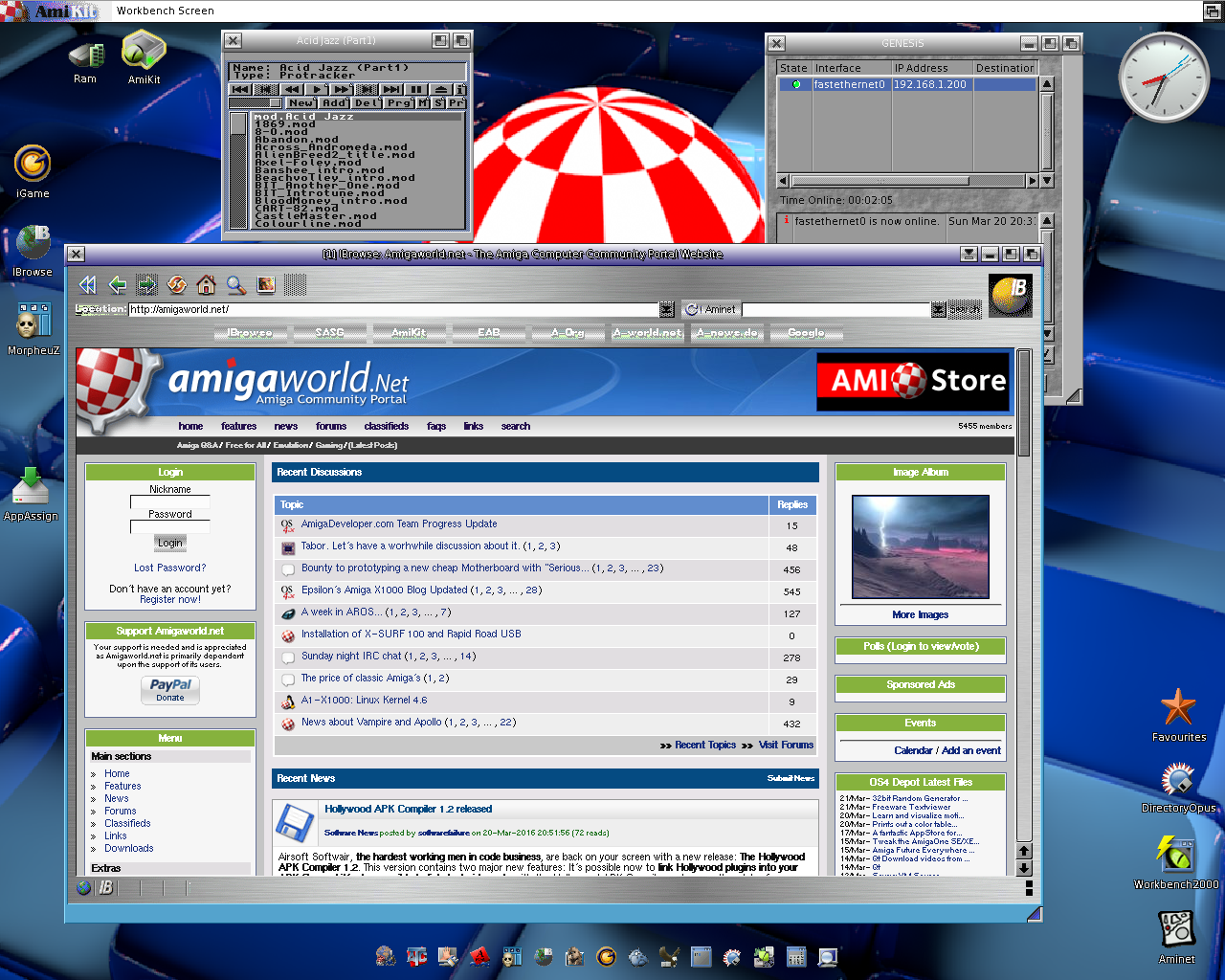Jump to last track in the music player
Screen dimensions: 1225x980
tap(391, 89)
